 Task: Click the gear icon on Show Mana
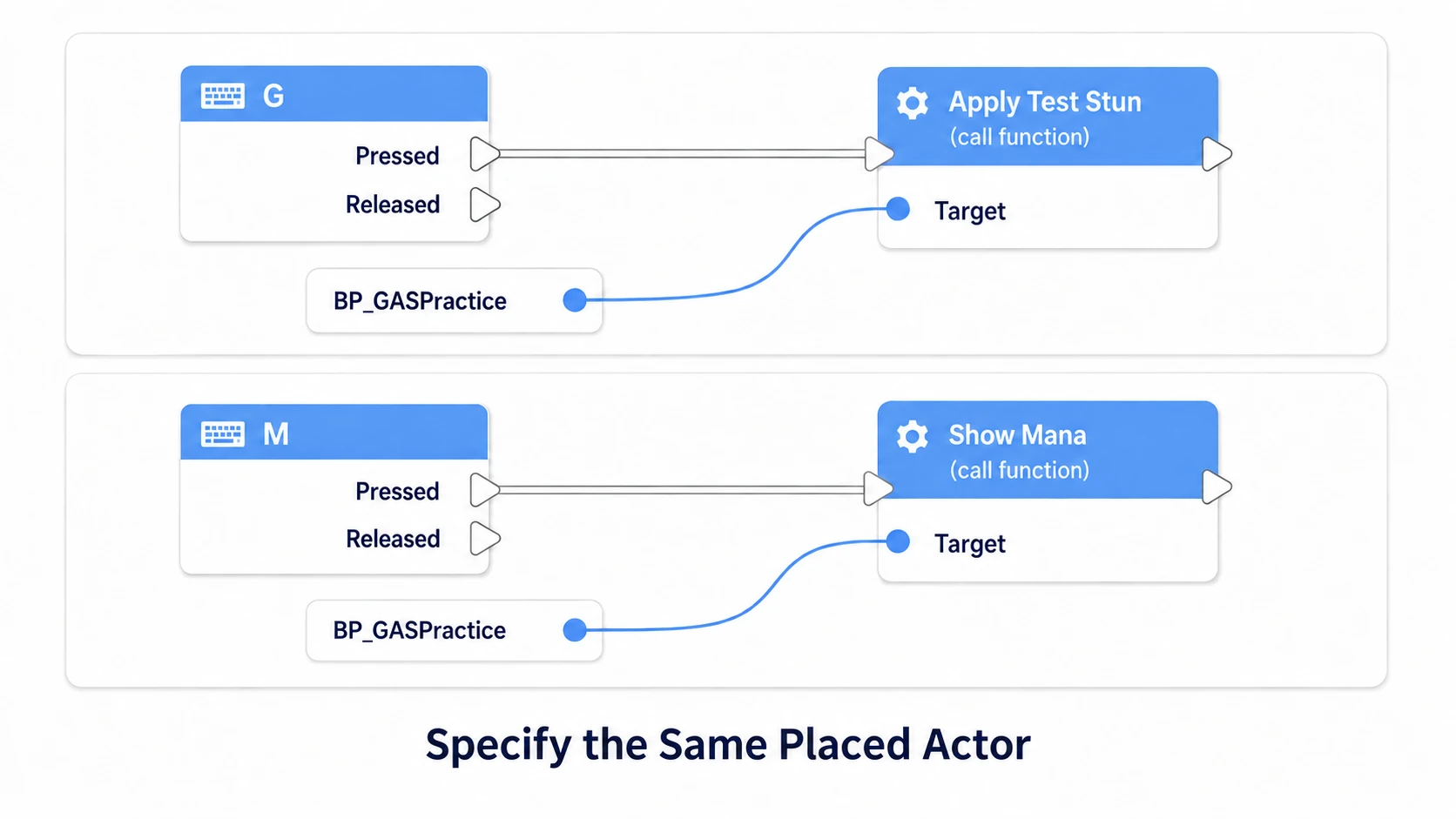click(913, 436)
